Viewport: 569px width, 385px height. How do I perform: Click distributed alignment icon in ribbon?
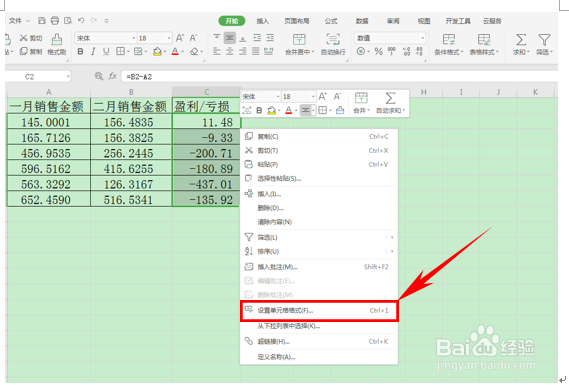pos(269,52)
